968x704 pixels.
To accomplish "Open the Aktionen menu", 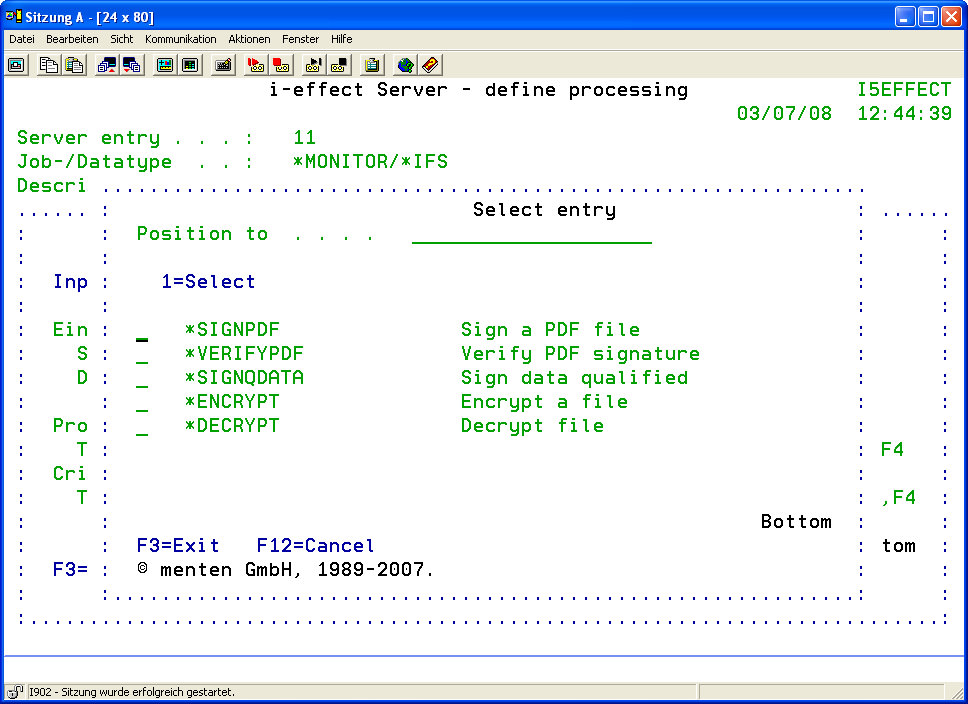I will coord(249,39).
